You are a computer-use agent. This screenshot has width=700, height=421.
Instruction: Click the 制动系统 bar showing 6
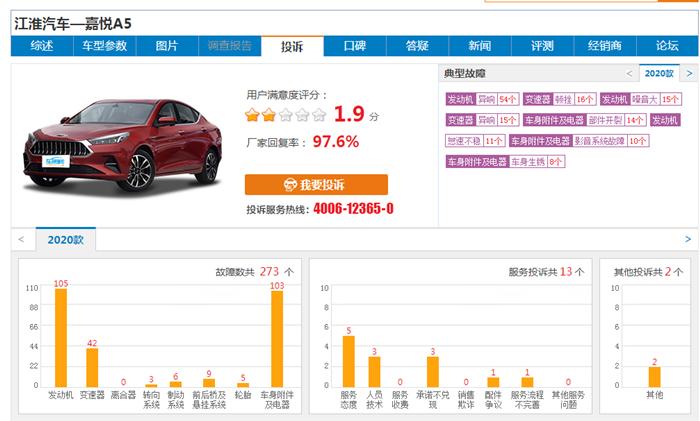176,384
